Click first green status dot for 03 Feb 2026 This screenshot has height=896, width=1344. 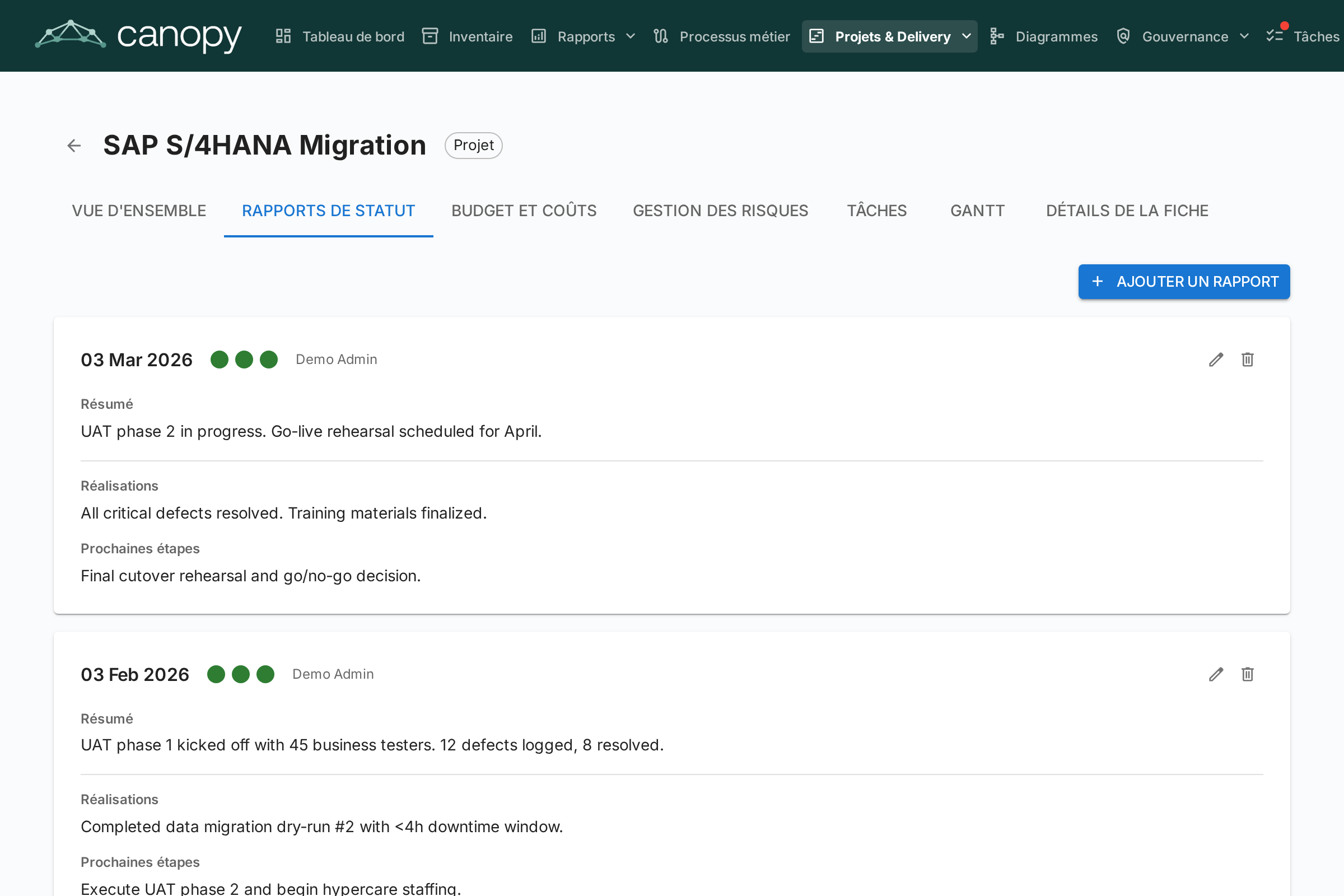point(216,674)
